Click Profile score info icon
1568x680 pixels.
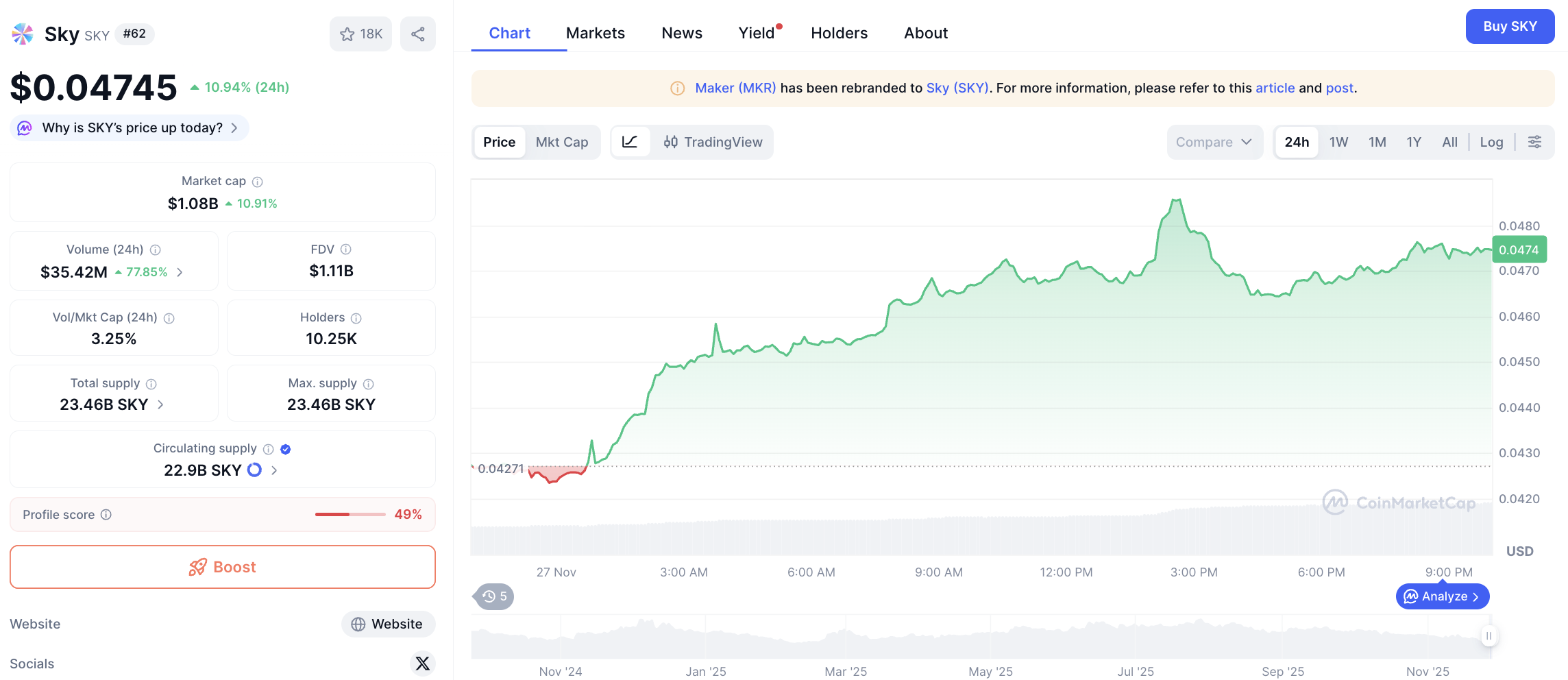pyautogui.click(x=106, y=515)
